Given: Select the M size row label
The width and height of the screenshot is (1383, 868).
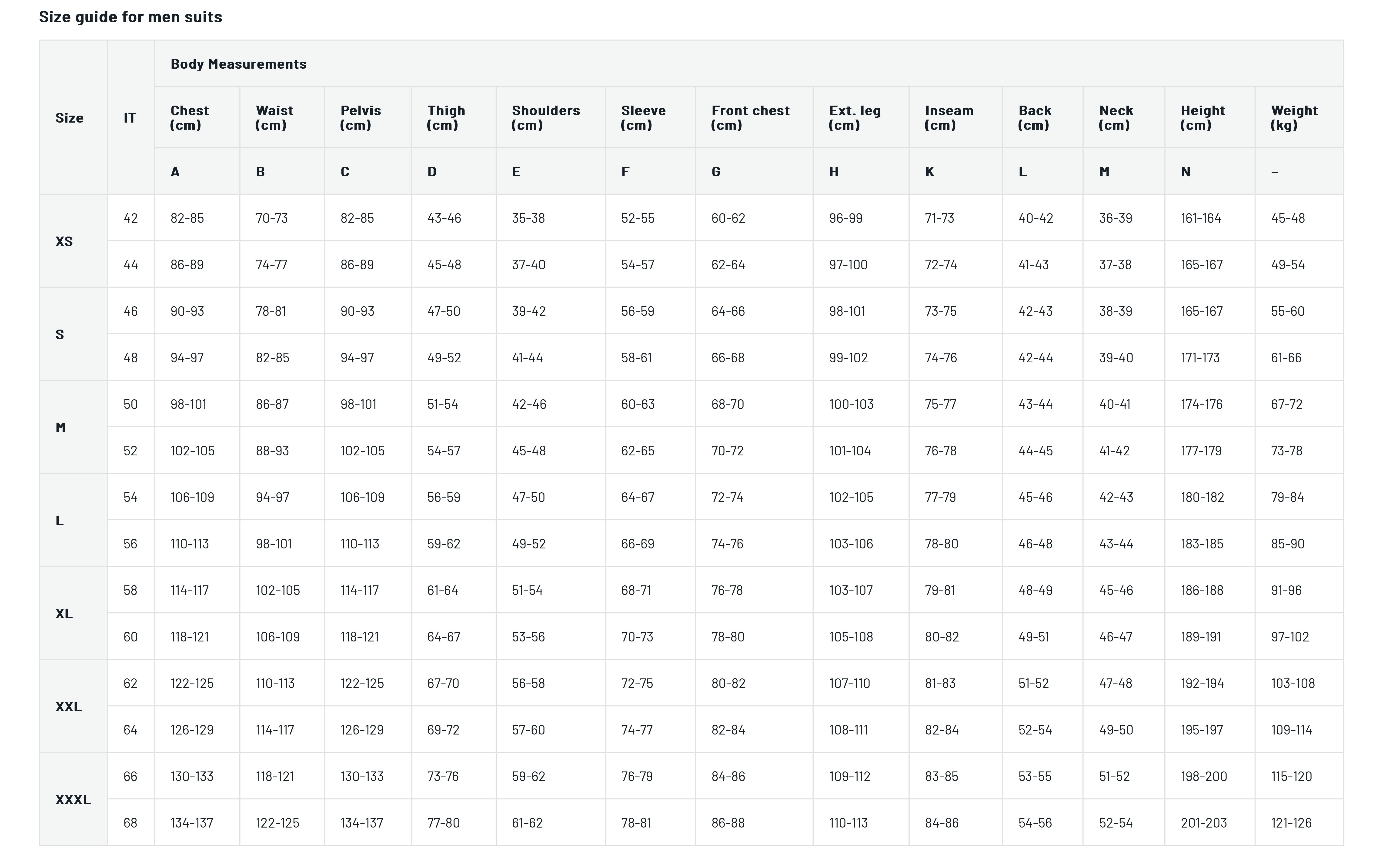Looking at the screenshot, I should pyautogui.click(x=60, y=427).
